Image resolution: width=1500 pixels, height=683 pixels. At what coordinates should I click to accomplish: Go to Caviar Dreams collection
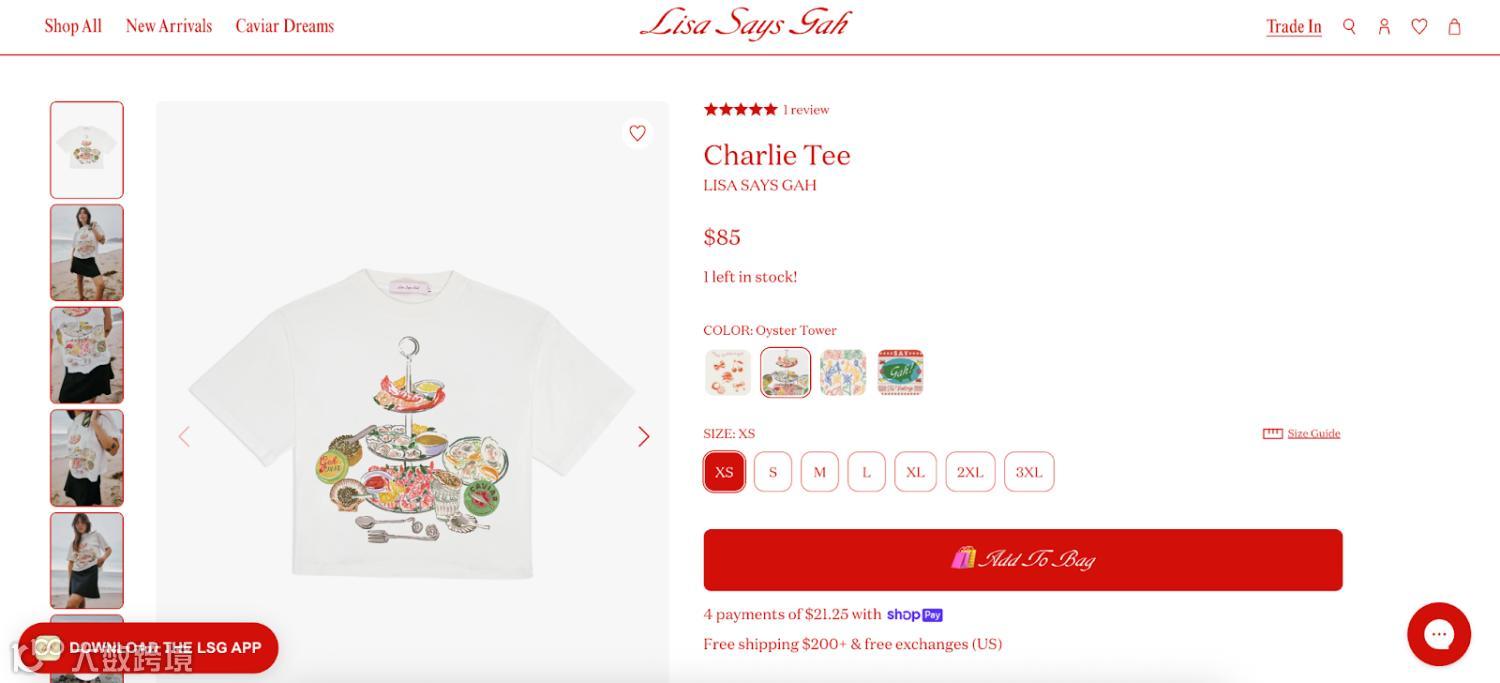pos(285,26)
